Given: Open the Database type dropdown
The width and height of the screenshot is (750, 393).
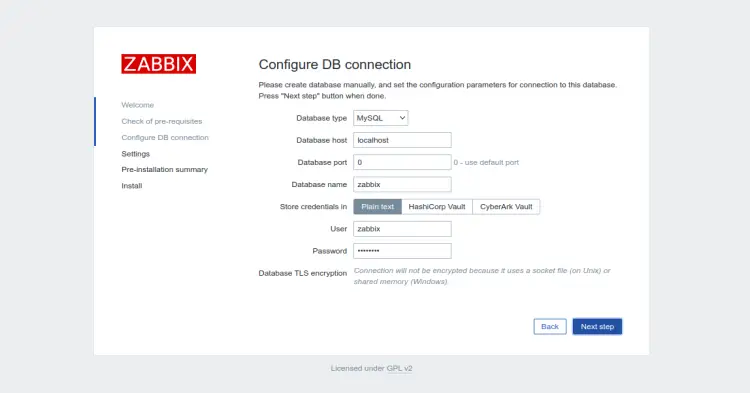Looking at the screenshot, I should 380,118.
